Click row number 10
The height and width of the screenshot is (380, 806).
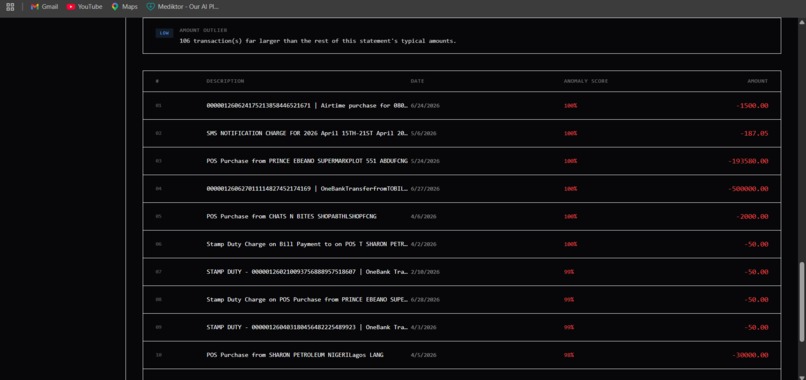coord(158,355)
